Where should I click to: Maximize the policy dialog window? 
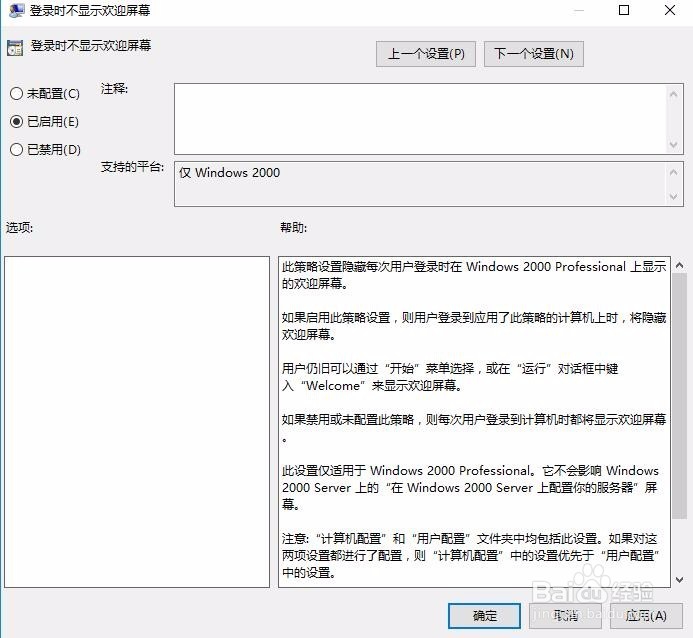click(x=624, y=10)
